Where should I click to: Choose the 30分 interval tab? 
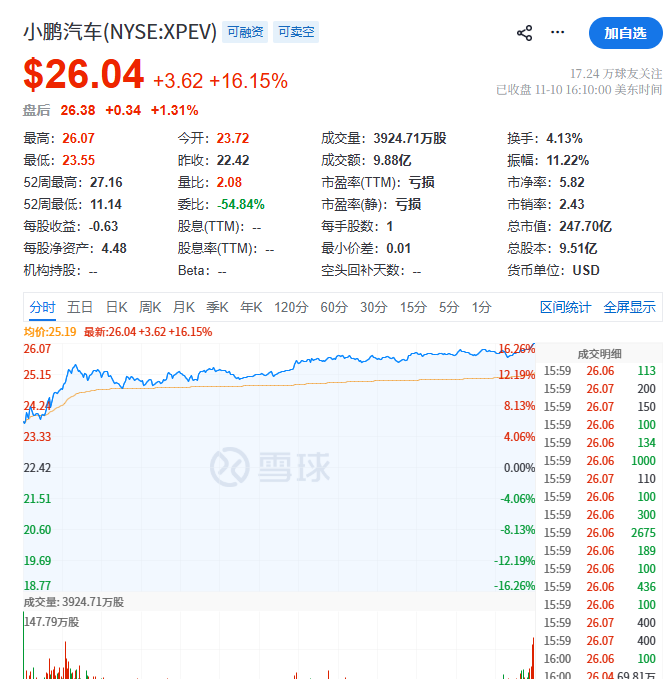tap(373, 307)
